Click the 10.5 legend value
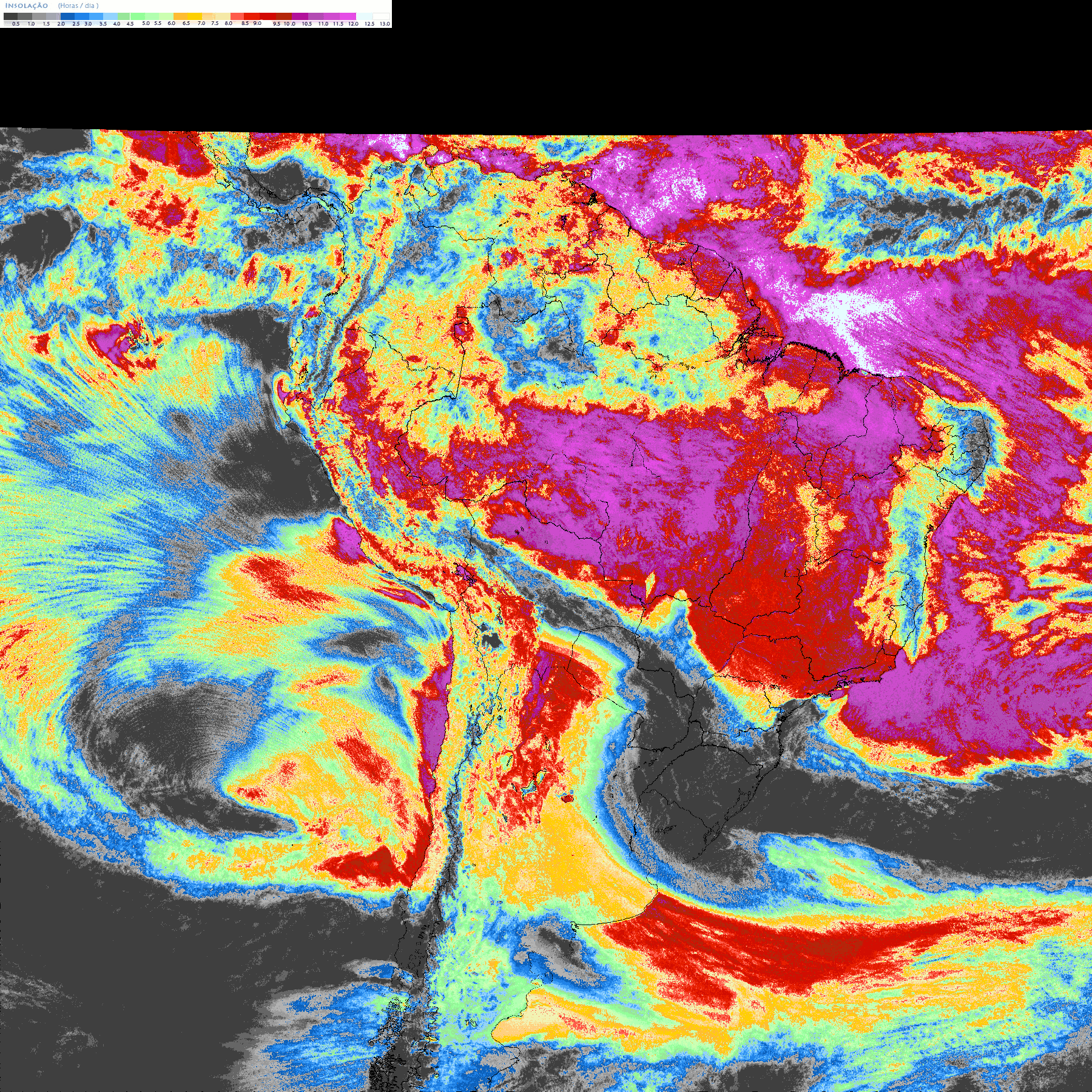Image resolution: width=1092 pixels, height=1092 pixels. coord(307,24)
